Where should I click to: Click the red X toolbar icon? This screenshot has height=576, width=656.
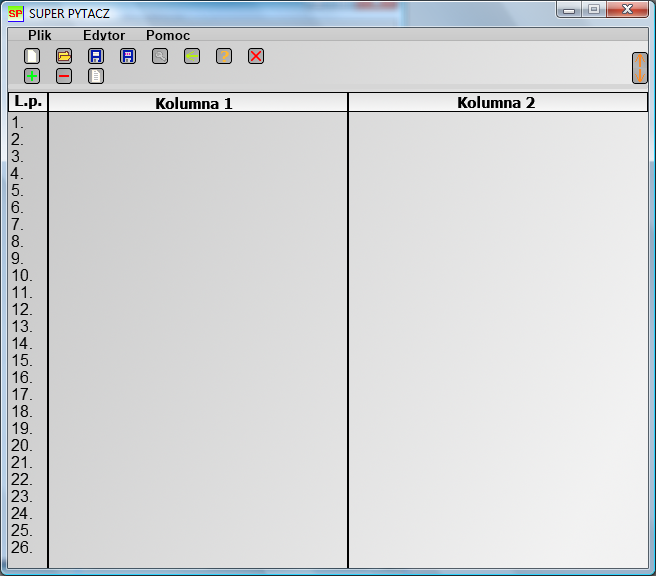256,56
